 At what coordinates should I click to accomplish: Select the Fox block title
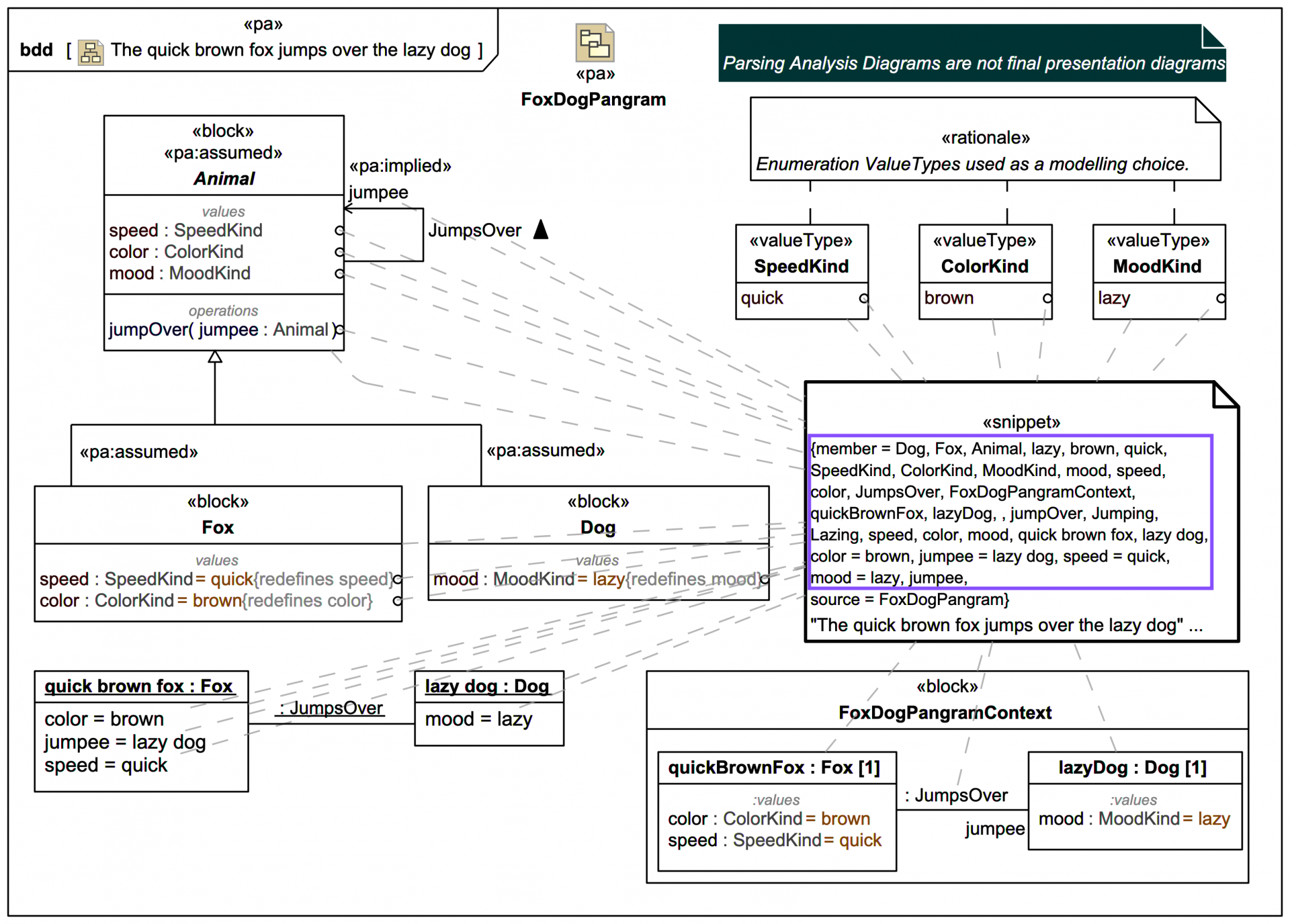pos(217,528)
